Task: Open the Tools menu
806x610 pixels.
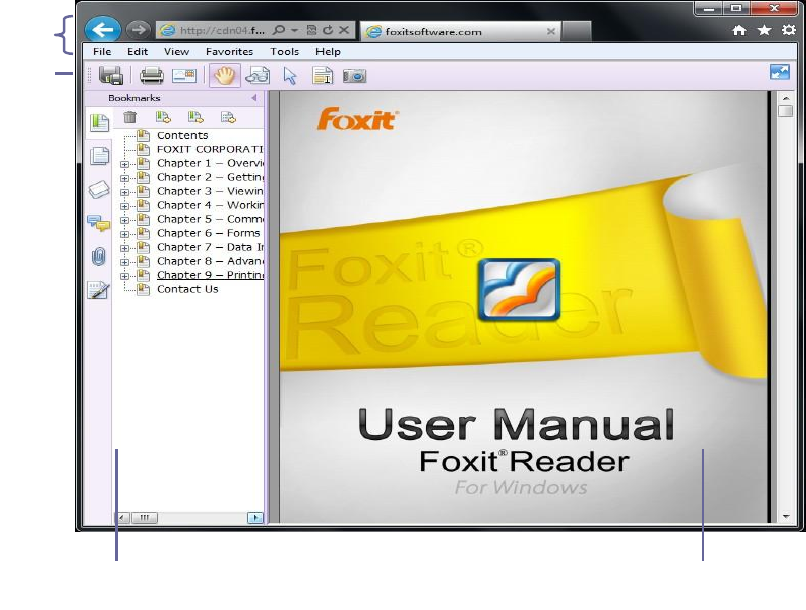Action: point(284,51)
